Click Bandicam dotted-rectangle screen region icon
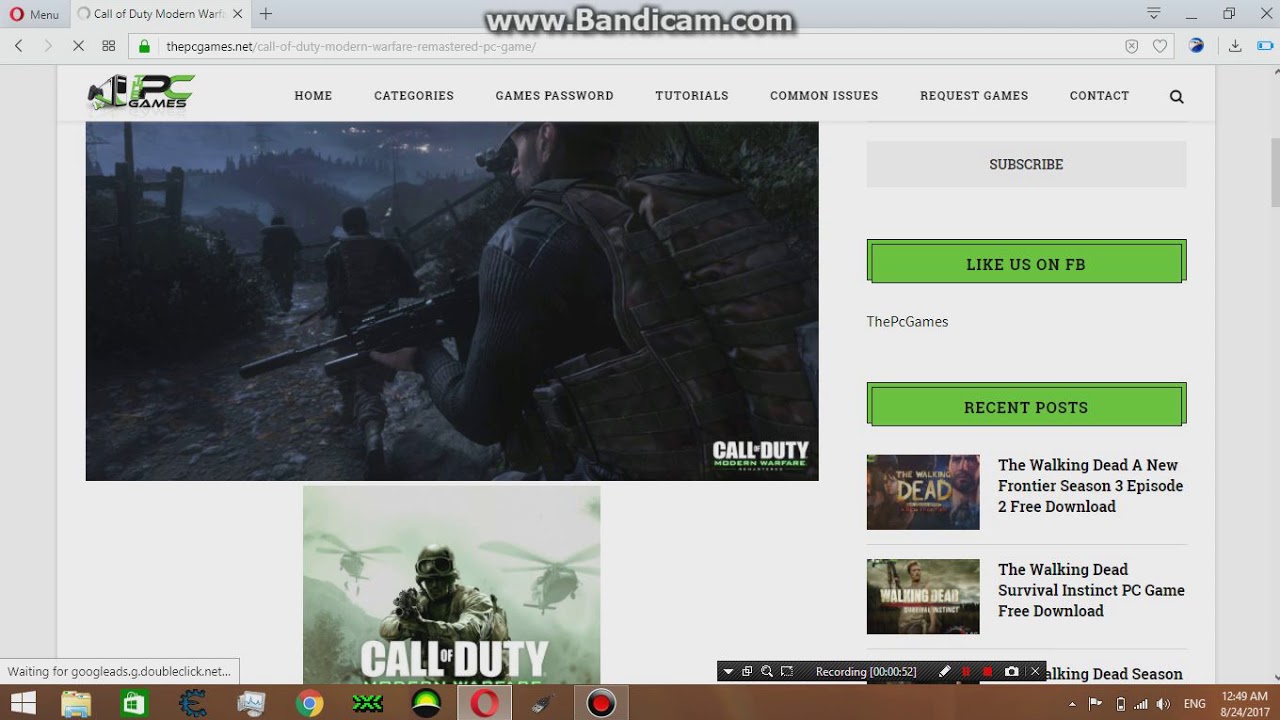Viewport: 1280px width, 720px height. point(787,672)
